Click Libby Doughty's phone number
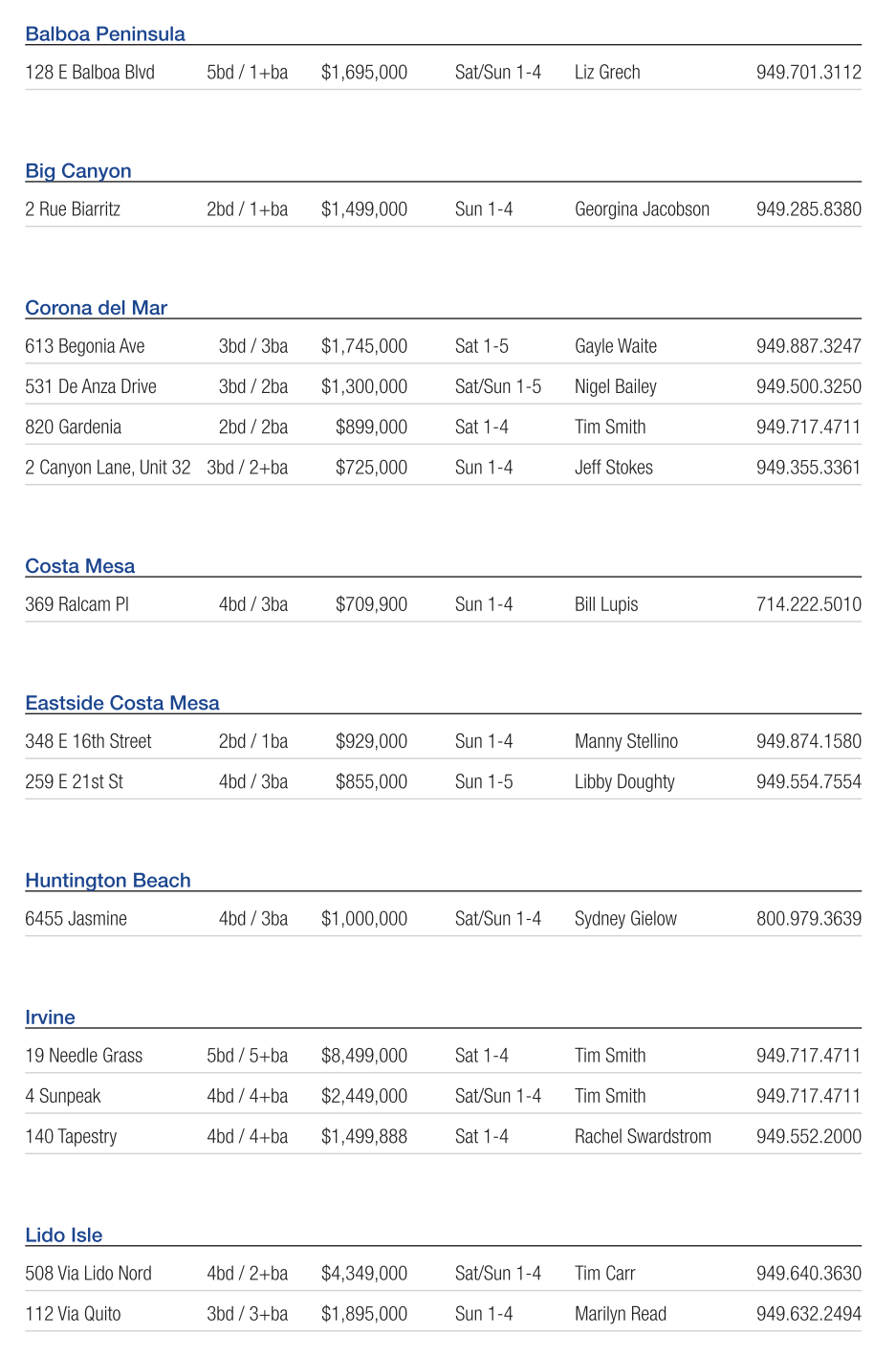The width and height of the screenshot is (896, 1356). coord(808,782)
